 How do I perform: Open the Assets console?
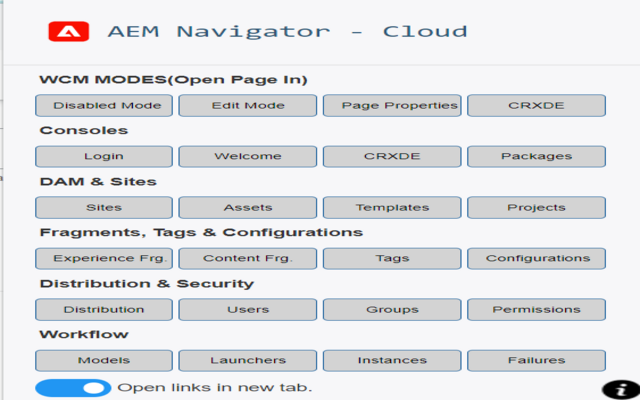click(248, 207)
